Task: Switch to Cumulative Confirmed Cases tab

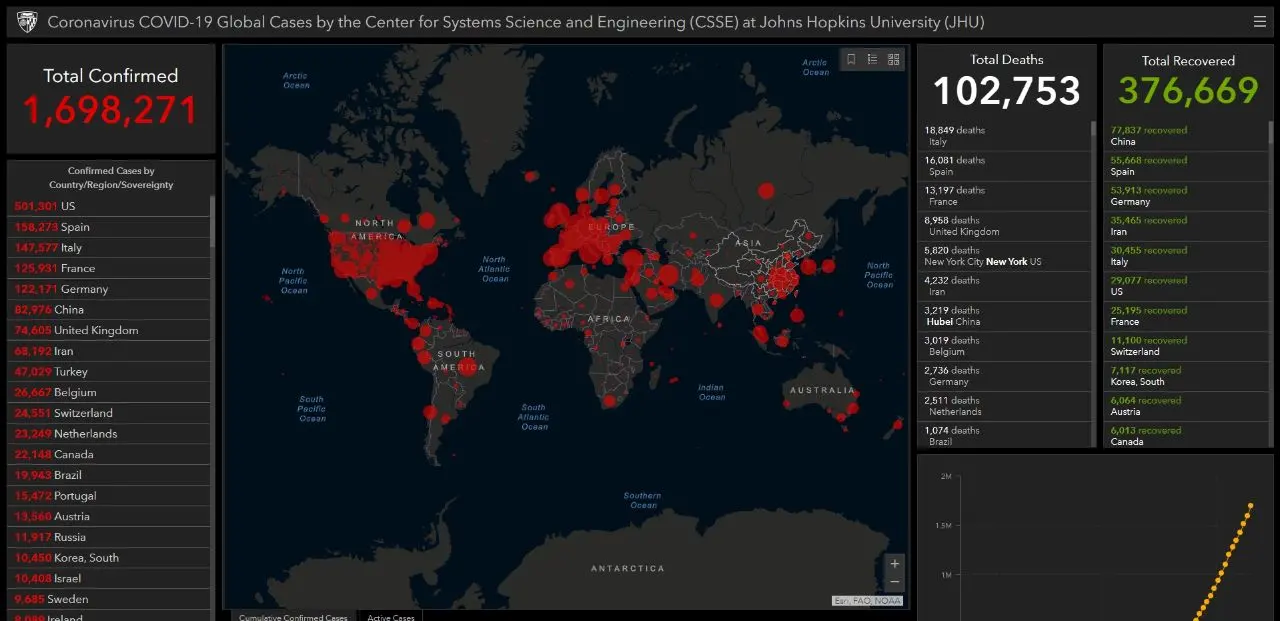Action: (293, 616)
